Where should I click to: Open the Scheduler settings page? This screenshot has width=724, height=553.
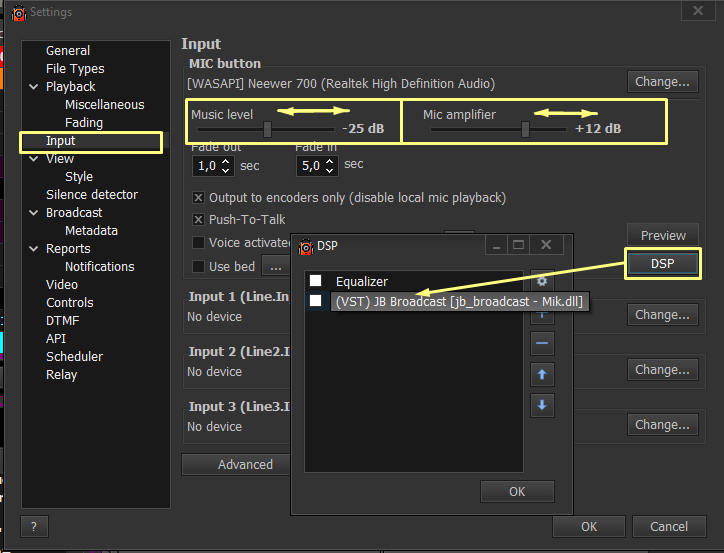[x=74, y=356]
